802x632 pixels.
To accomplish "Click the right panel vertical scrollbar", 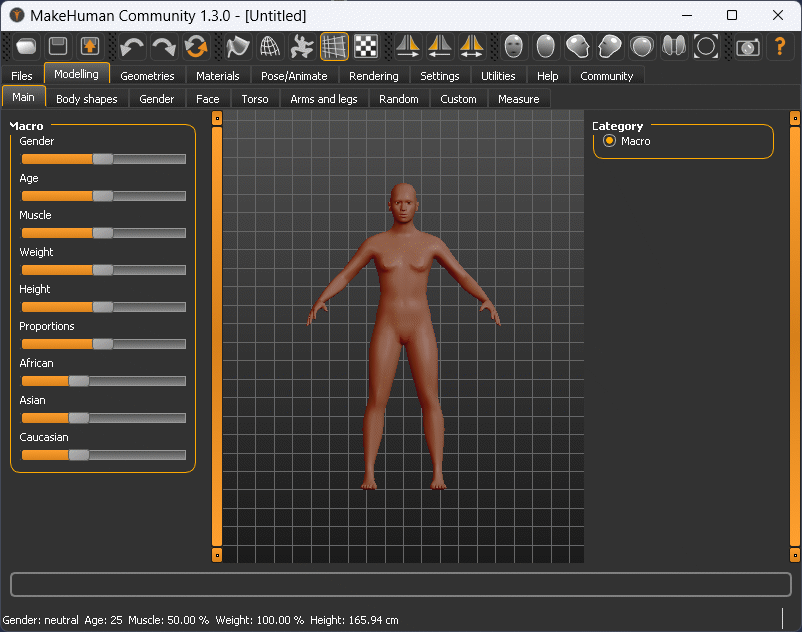I will [x=795, y=336].
